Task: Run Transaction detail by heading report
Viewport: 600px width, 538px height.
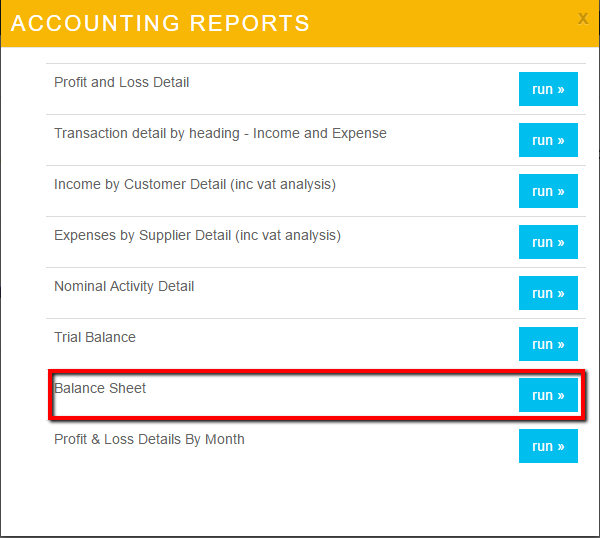Action: pos(548,140)
